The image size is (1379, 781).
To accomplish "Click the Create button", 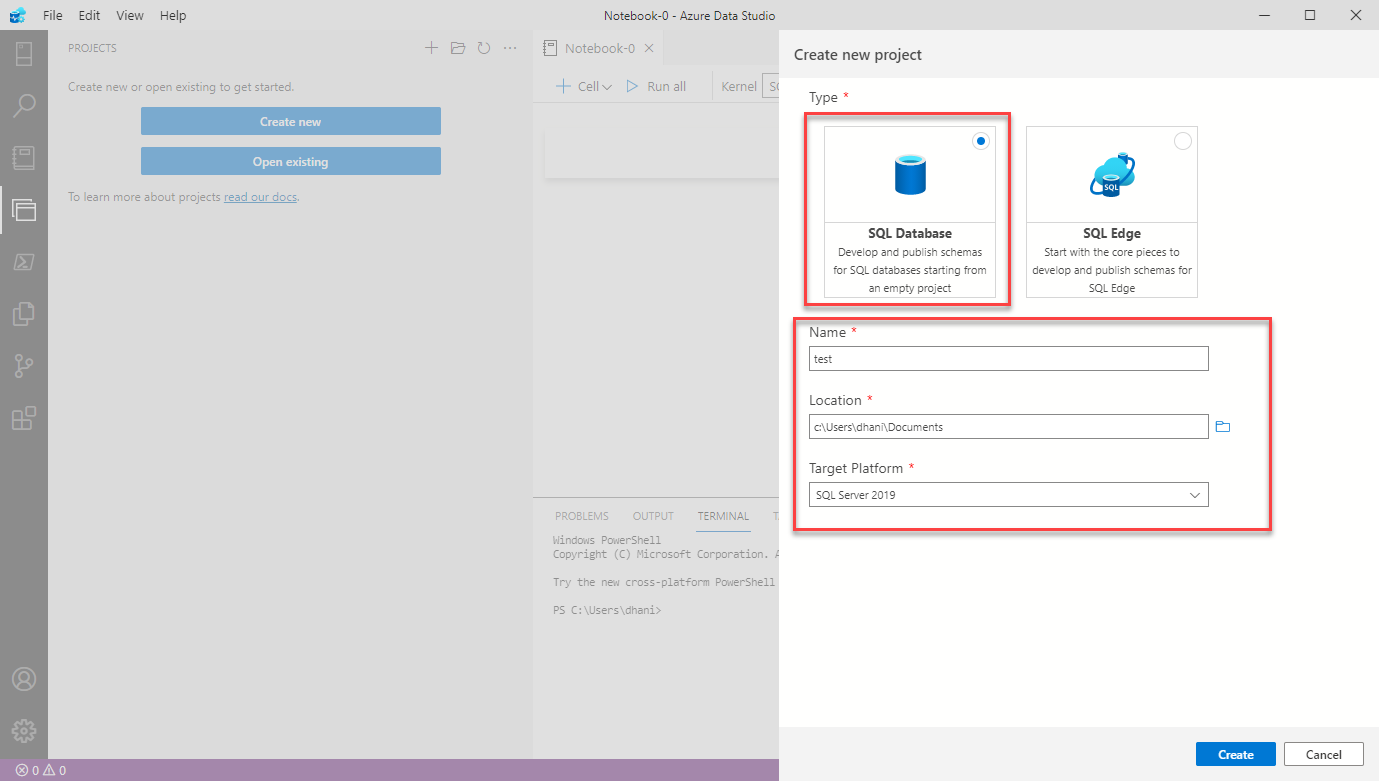I will 1236,754.
